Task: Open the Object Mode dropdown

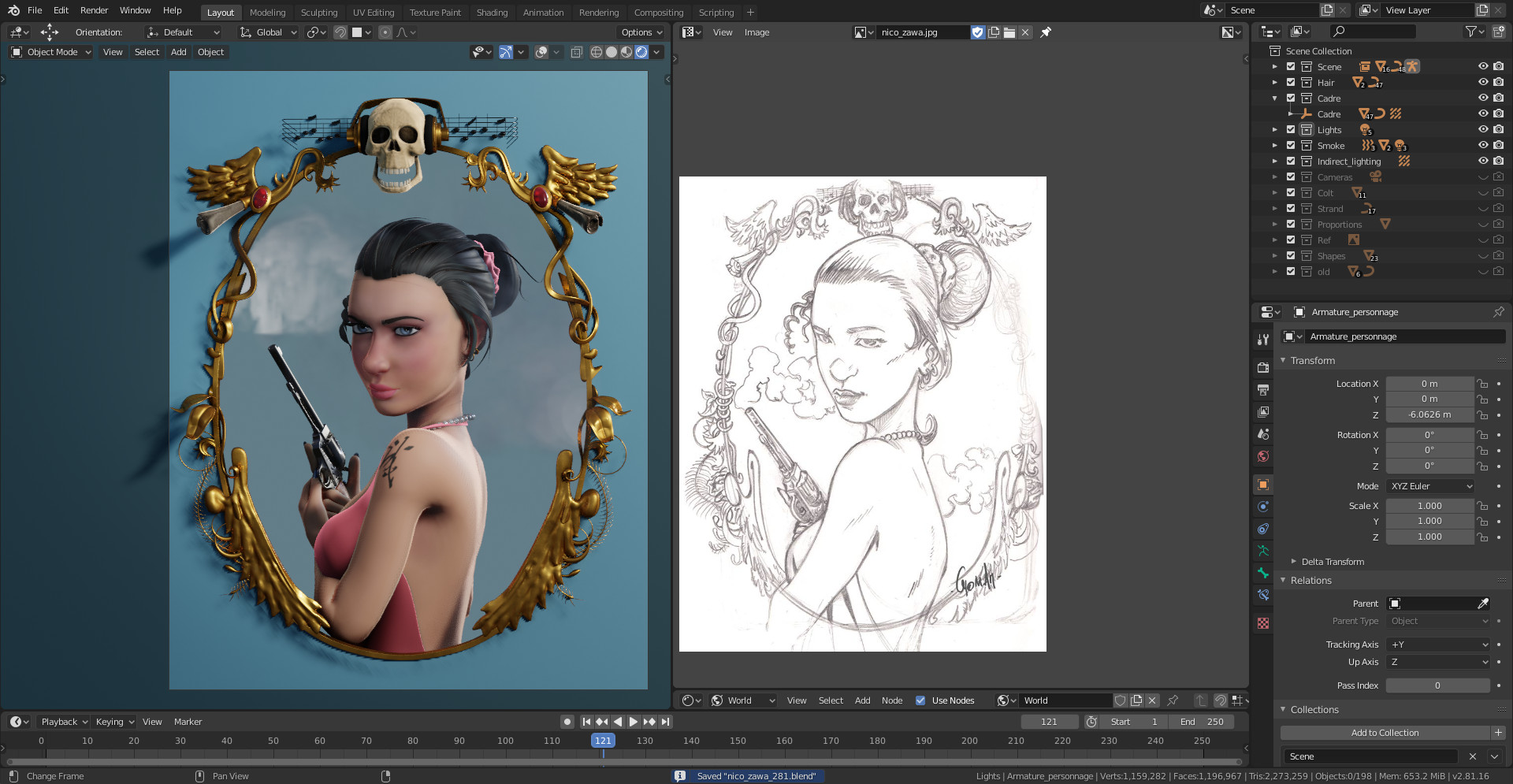Action: 51,52
